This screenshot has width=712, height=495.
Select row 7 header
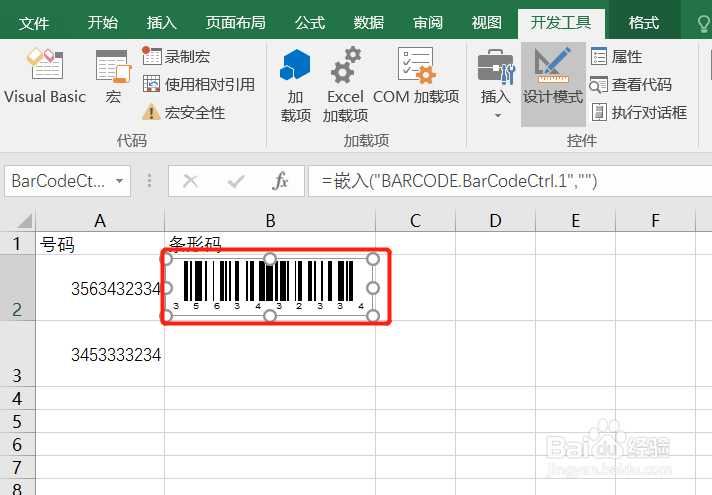(17, 467)
